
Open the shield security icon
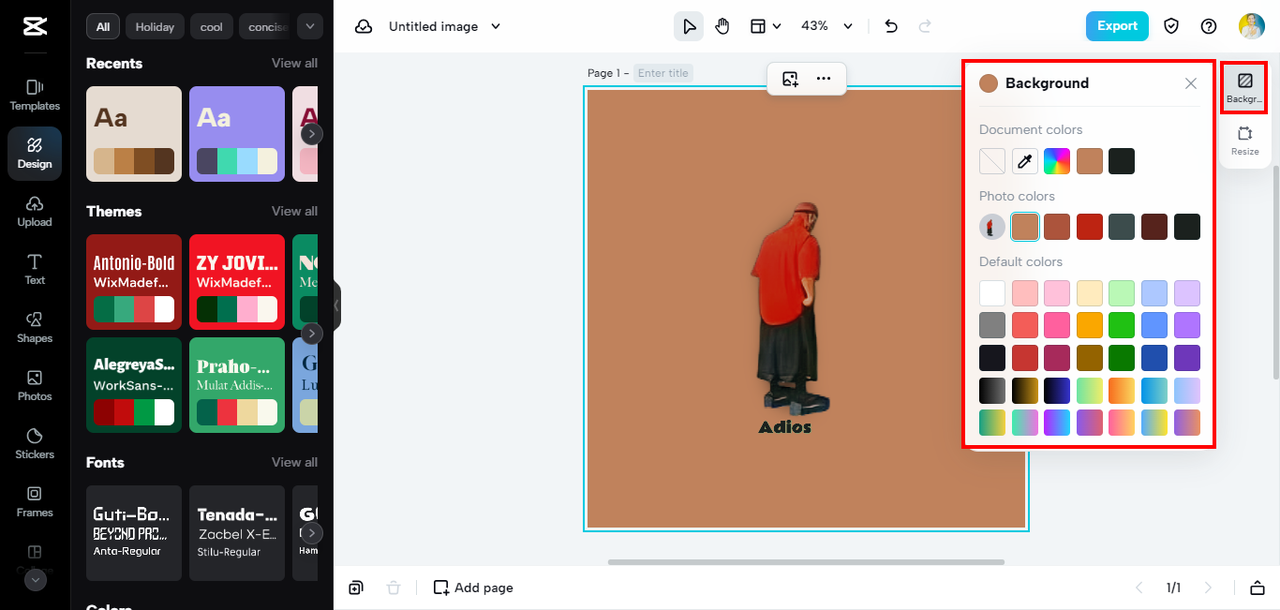pos(1172,26)
